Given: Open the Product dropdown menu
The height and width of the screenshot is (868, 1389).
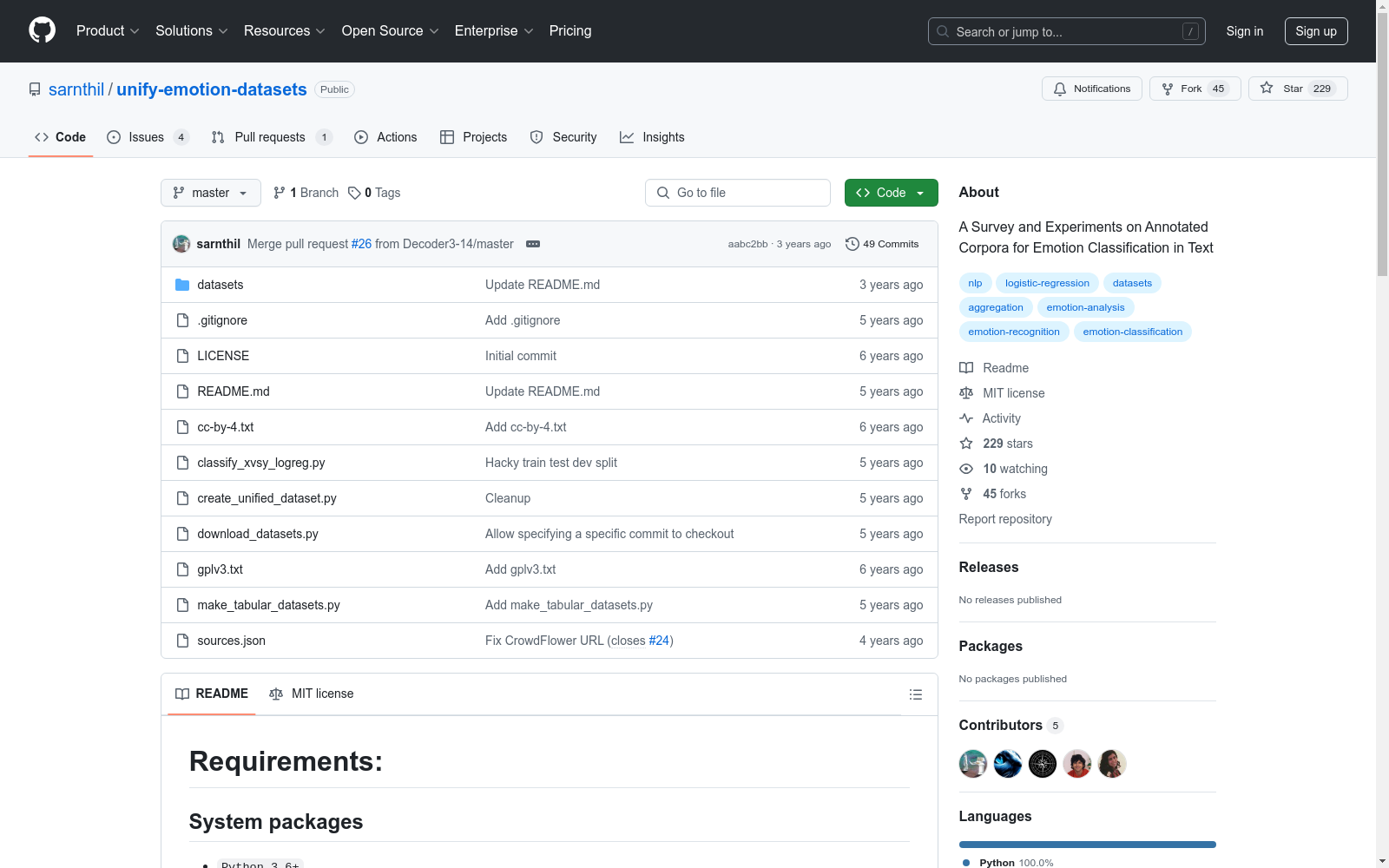Looking at the screenshot, I should tap(108, 31).
